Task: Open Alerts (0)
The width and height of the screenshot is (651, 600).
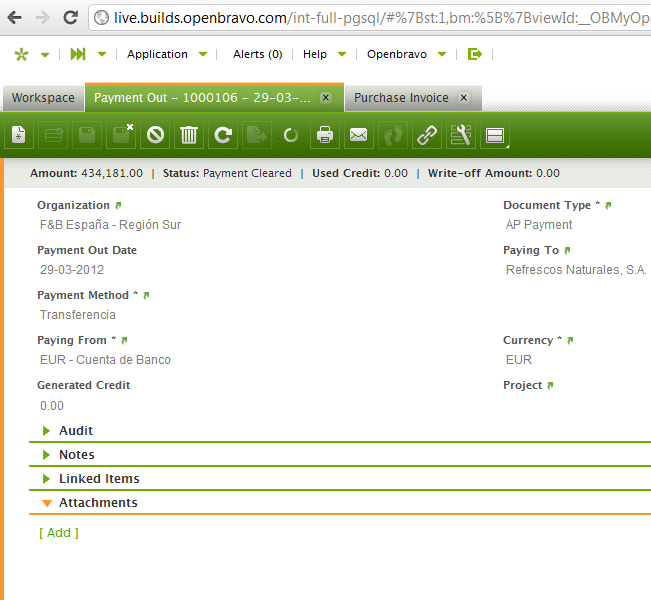Action: [x=257, y=54]
